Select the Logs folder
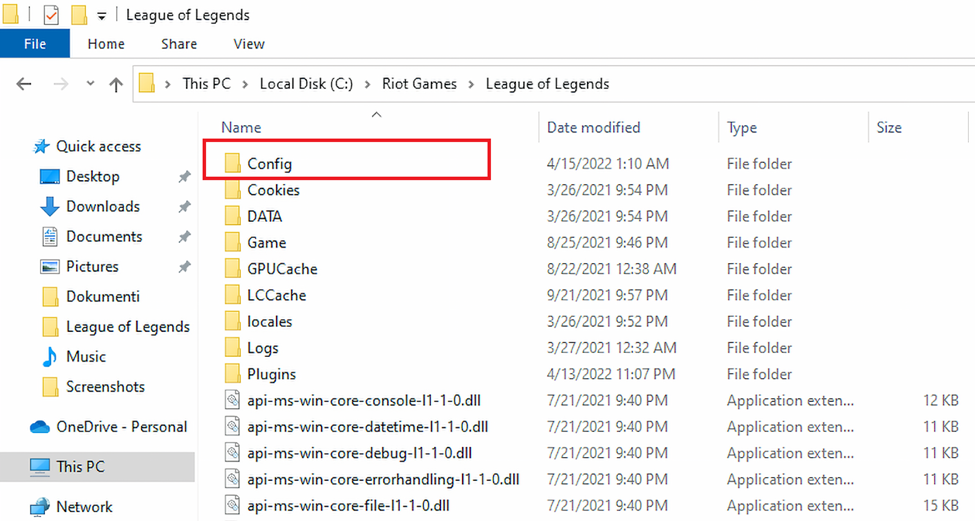Viewport: 975px width, 521px height. click(x=262, y=348)
